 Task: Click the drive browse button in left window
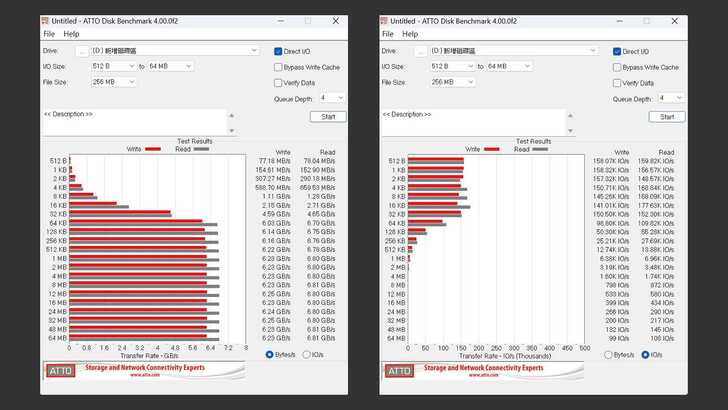click(82, 52)
